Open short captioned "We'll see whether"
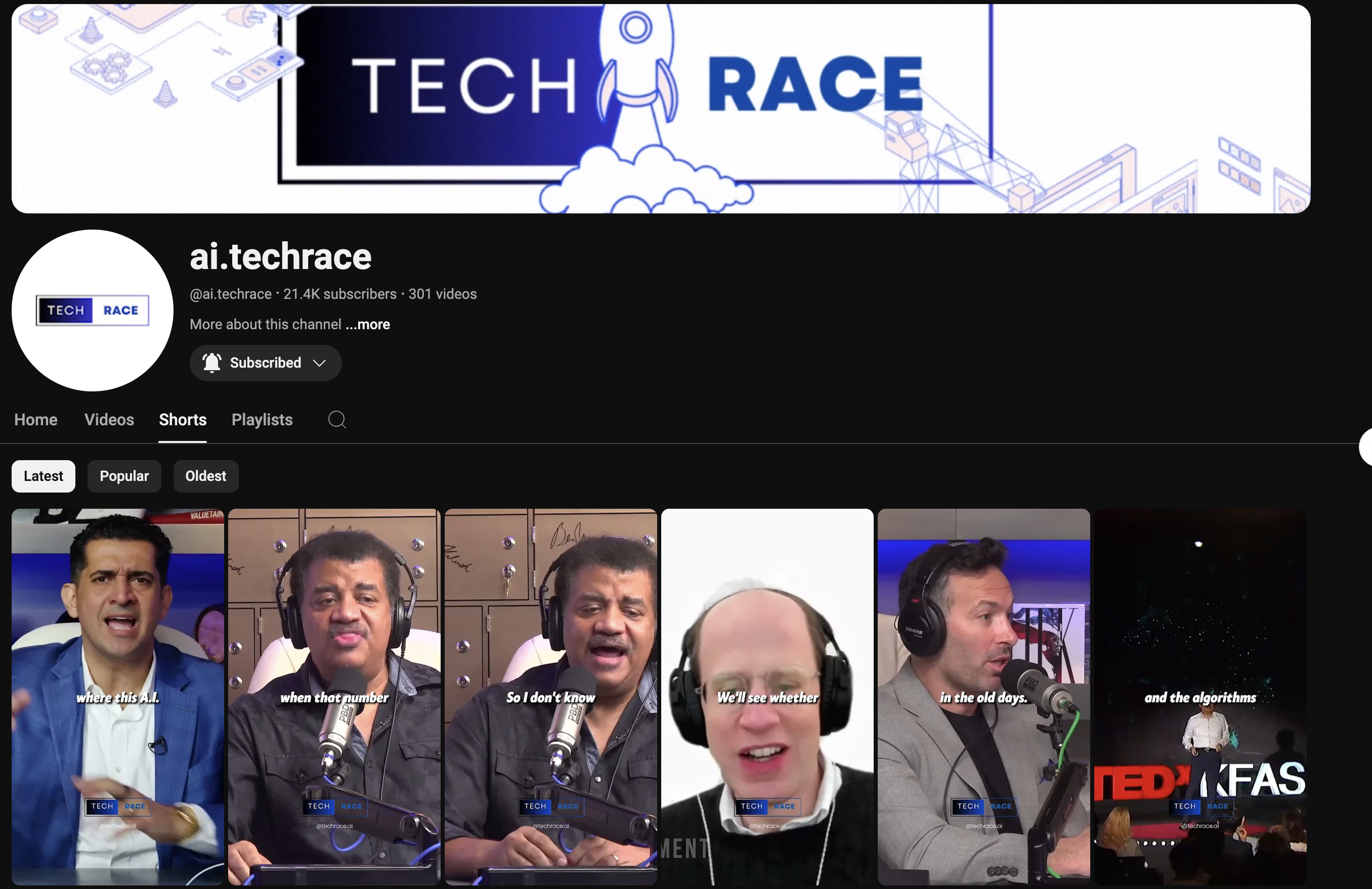Image resolution: width=1372 pixels, height=889 pixels. point(767,697)
